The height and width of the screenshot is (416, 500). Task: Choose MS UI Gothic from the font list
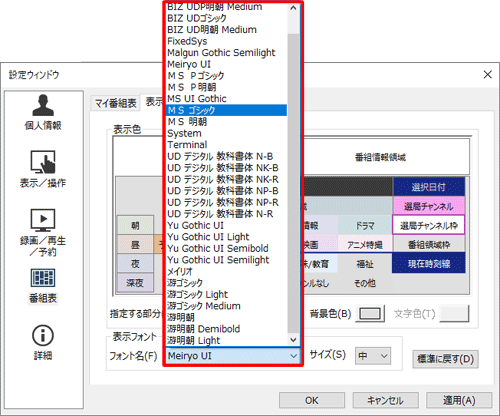tap(226, 98)
